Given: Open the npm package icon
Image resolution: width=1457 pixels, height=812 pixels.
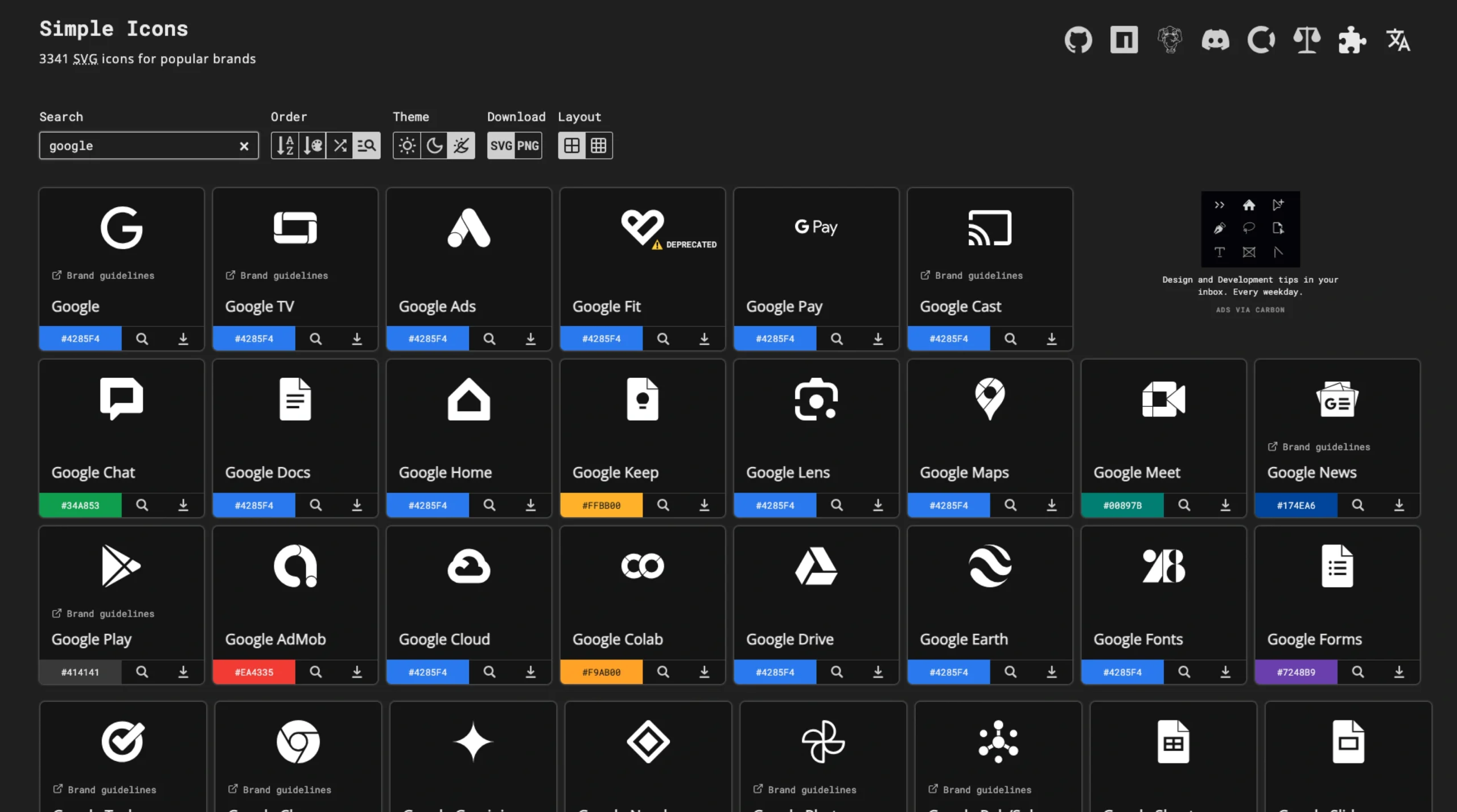Looking at the screenshot, I should (1124, 40).
